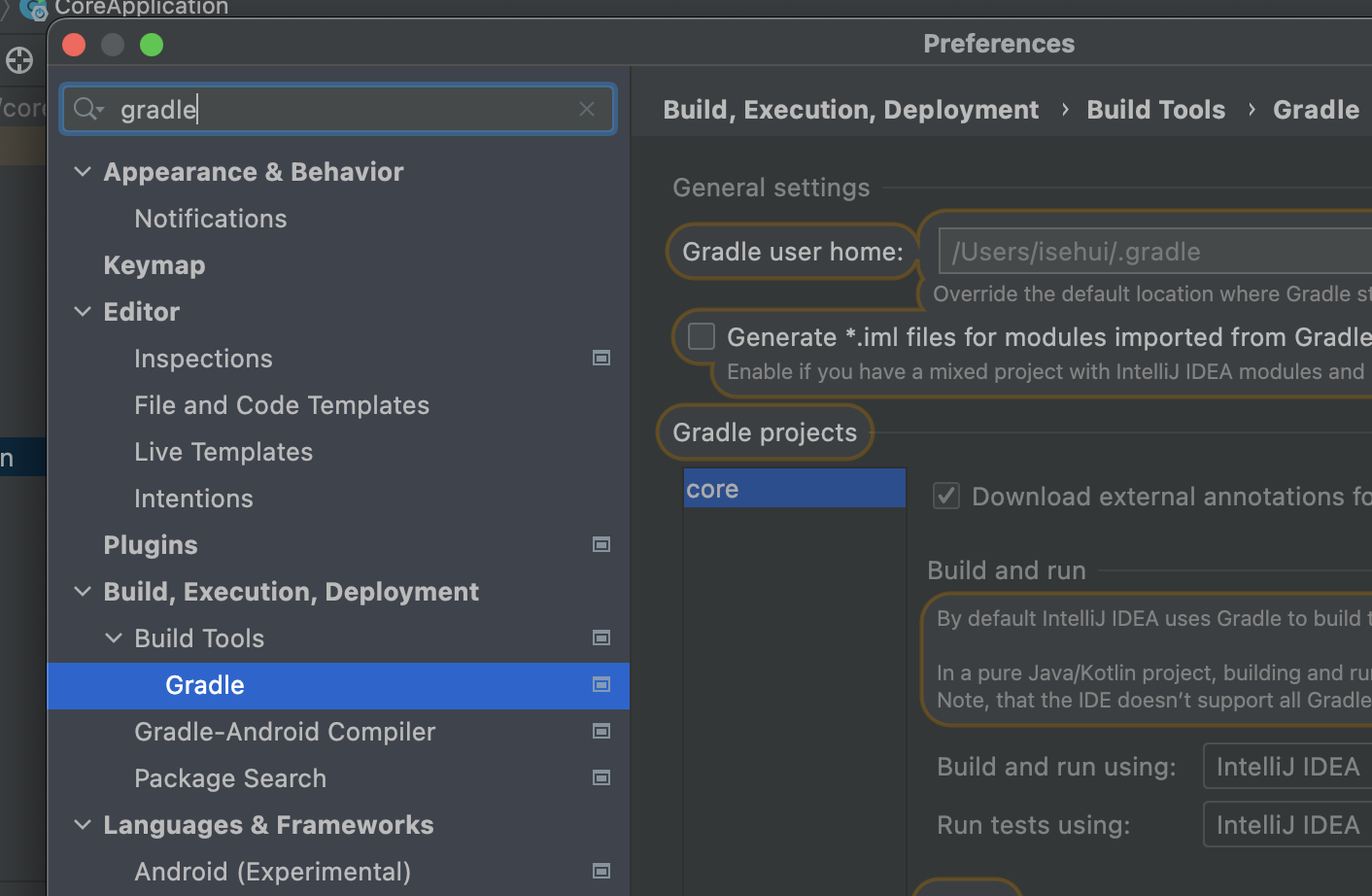Zoom the Preferences window with green button
The height and width of the screenshot is (896, 1372).
pos(152,45)
